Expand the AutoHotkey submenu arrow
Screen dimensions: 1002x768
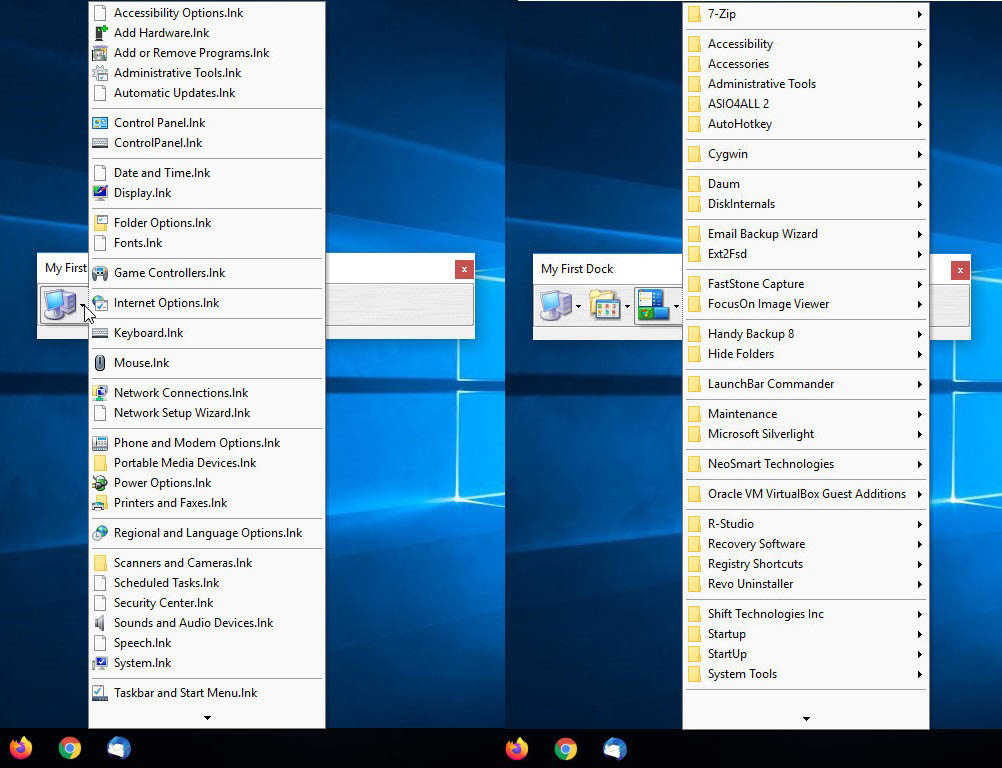tap(920, 124)
